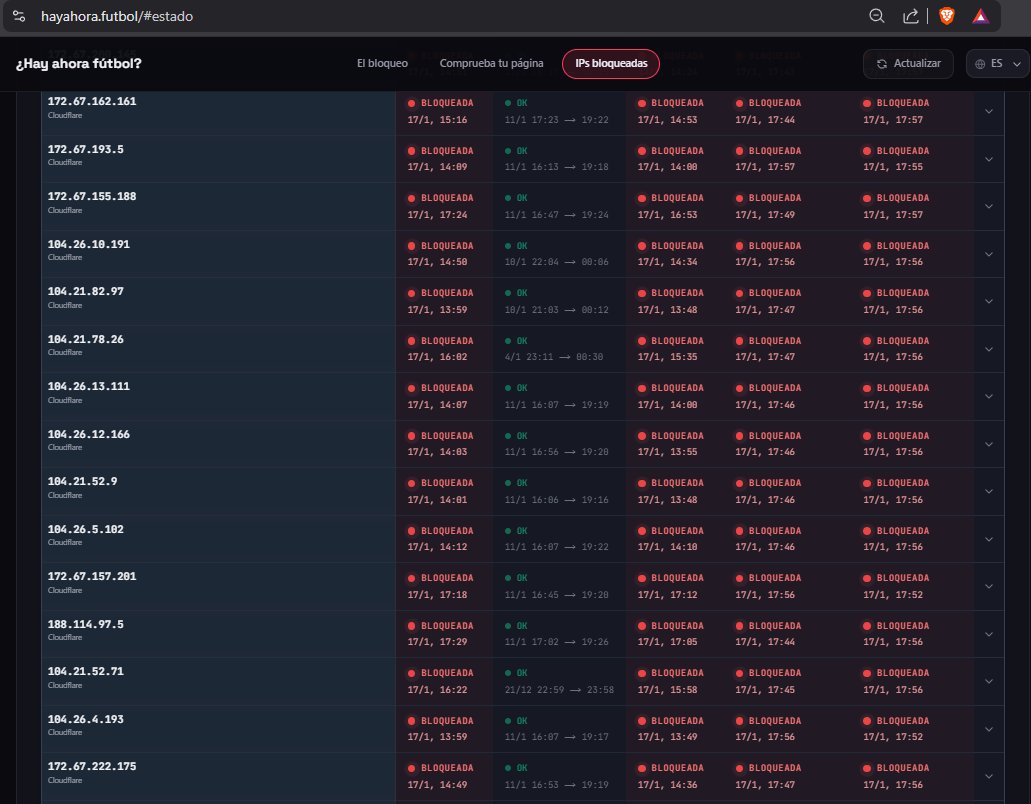Click OK range 11/1 16:47 → 19:24
1031x804 pixels.
coord(556,215)
